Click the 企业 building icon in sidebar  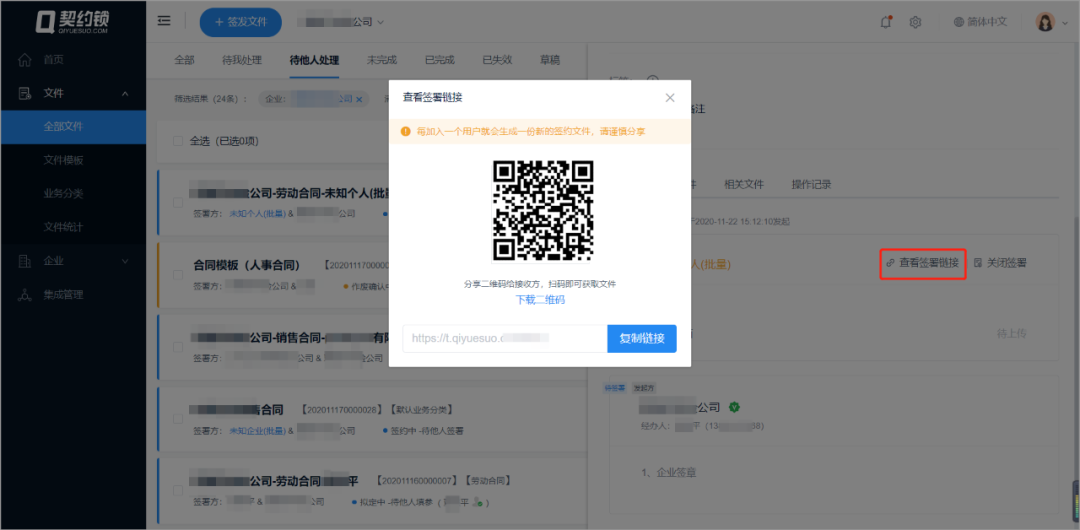25,261
